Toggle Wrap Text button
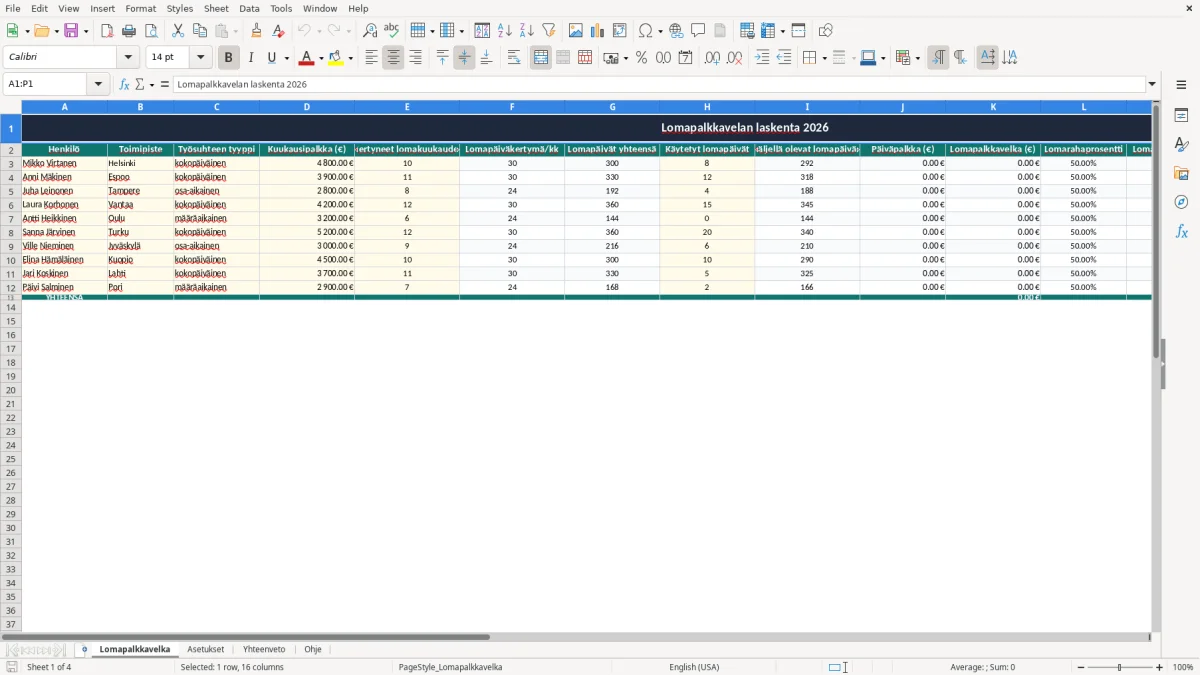 (x=514, y=58)
